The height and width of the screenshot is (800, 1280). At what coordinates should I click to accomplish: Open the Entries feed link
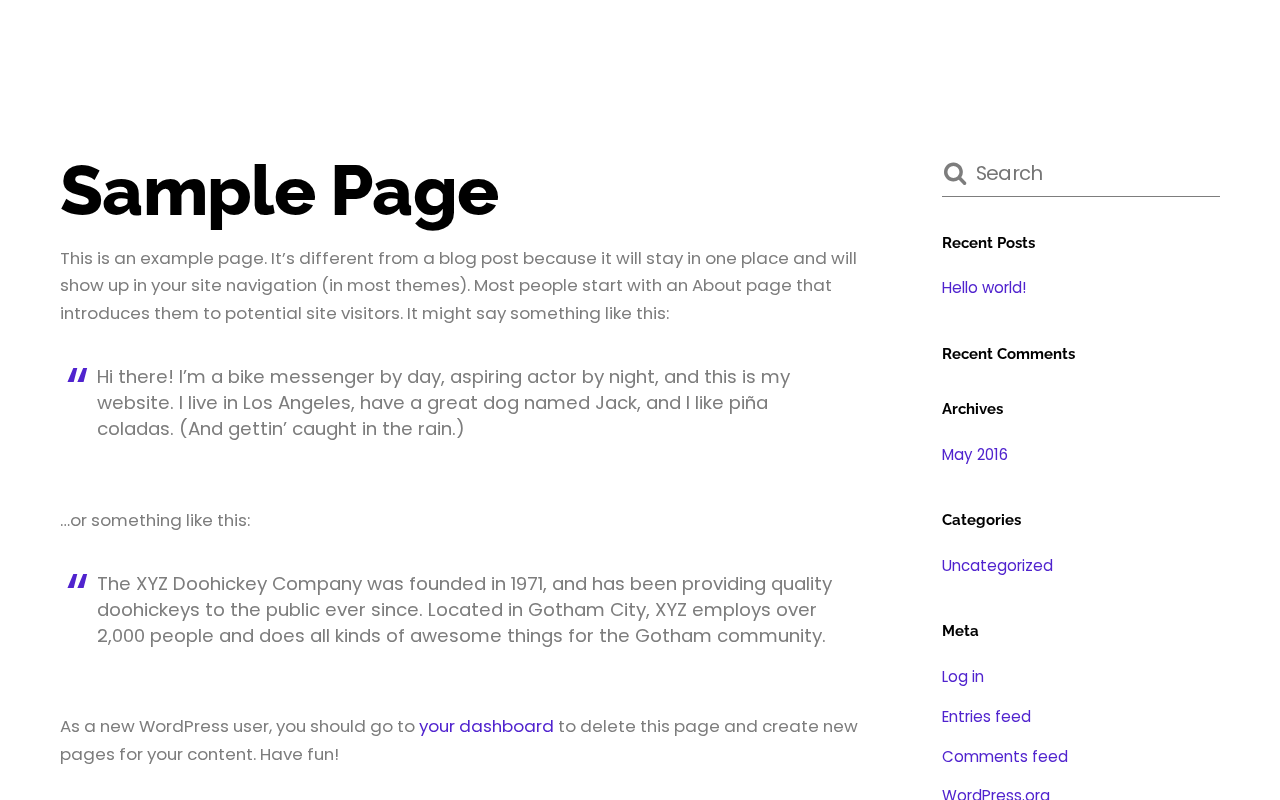tap(986, 717)
